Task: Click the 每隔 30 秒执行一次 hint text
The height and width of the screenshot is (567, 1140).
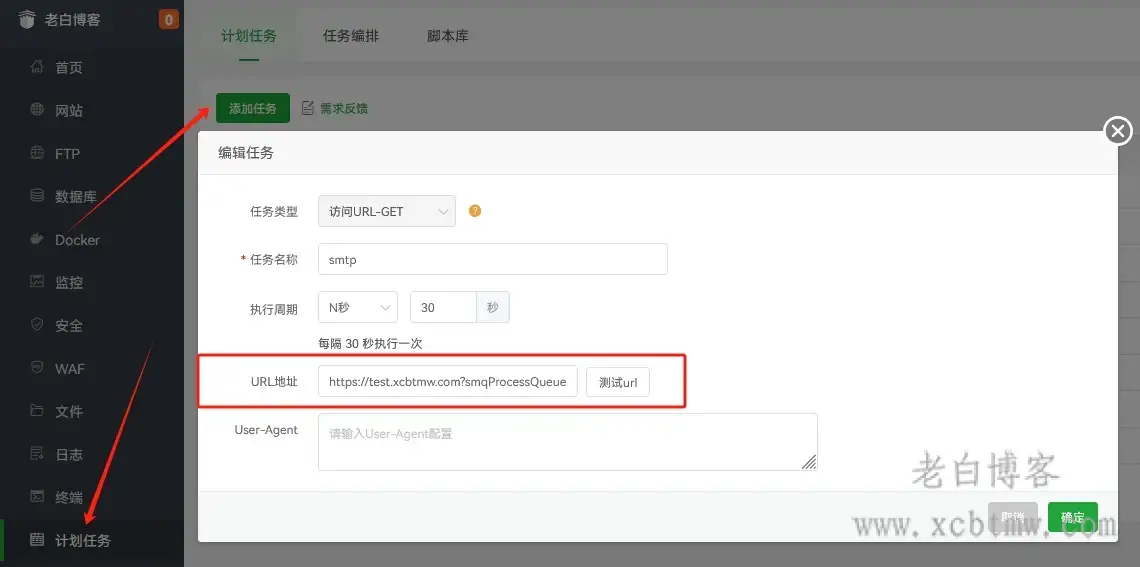Action: pos(370,344)
